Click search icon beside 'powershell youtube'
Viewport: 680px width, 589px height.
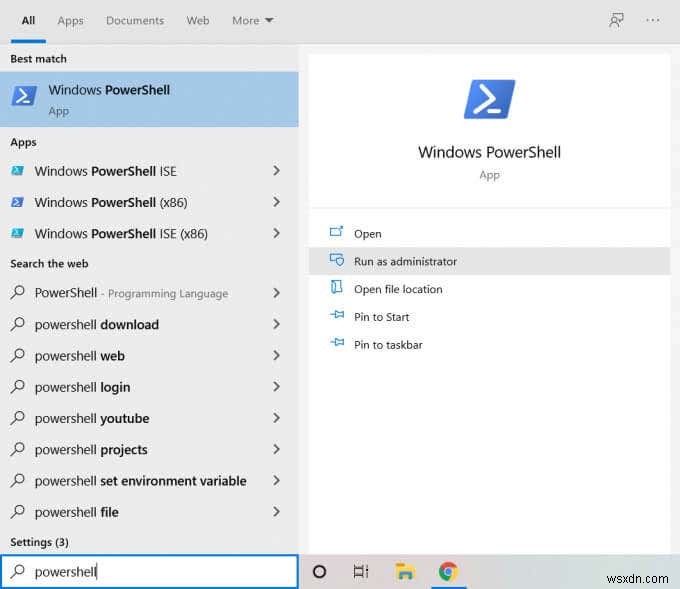click(x=17, y=418)
